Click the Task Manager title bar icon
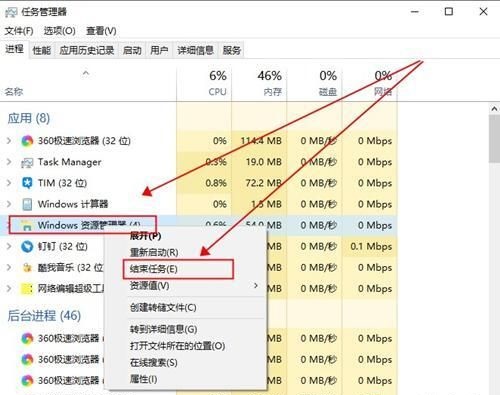Viewport: 500px width, 395px height. point(11,12)
